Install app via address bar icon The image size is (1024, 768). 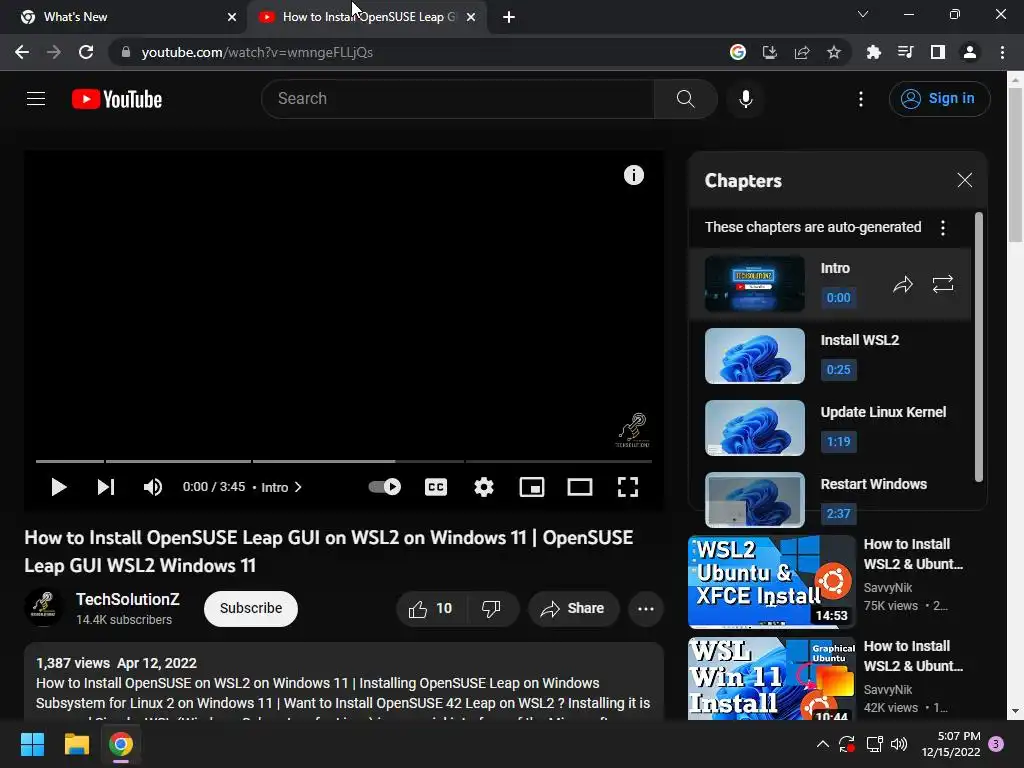(x=769, y=52)
